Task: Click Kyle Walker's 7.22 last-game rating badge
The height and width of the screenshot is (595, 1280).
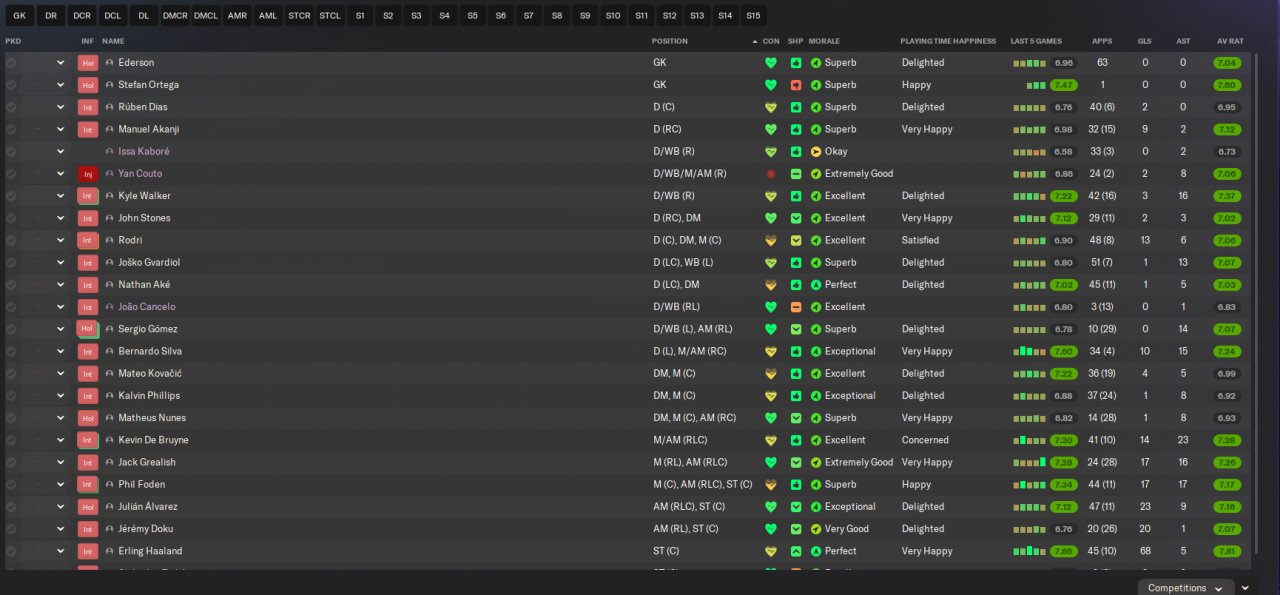Action: tap(1064, 196)
